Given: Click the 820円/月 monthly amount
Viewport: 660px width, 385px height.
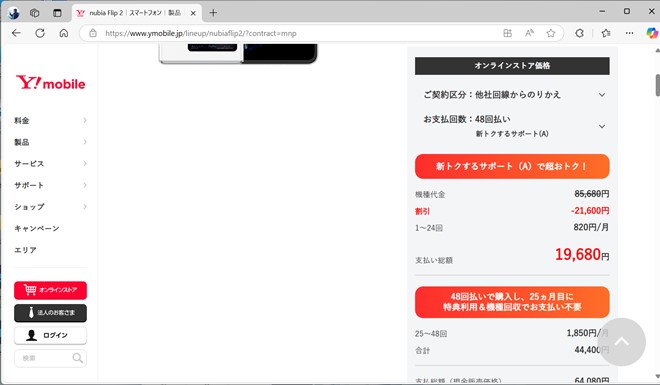Looking at the screenshot, I should [x=591, y=227].
